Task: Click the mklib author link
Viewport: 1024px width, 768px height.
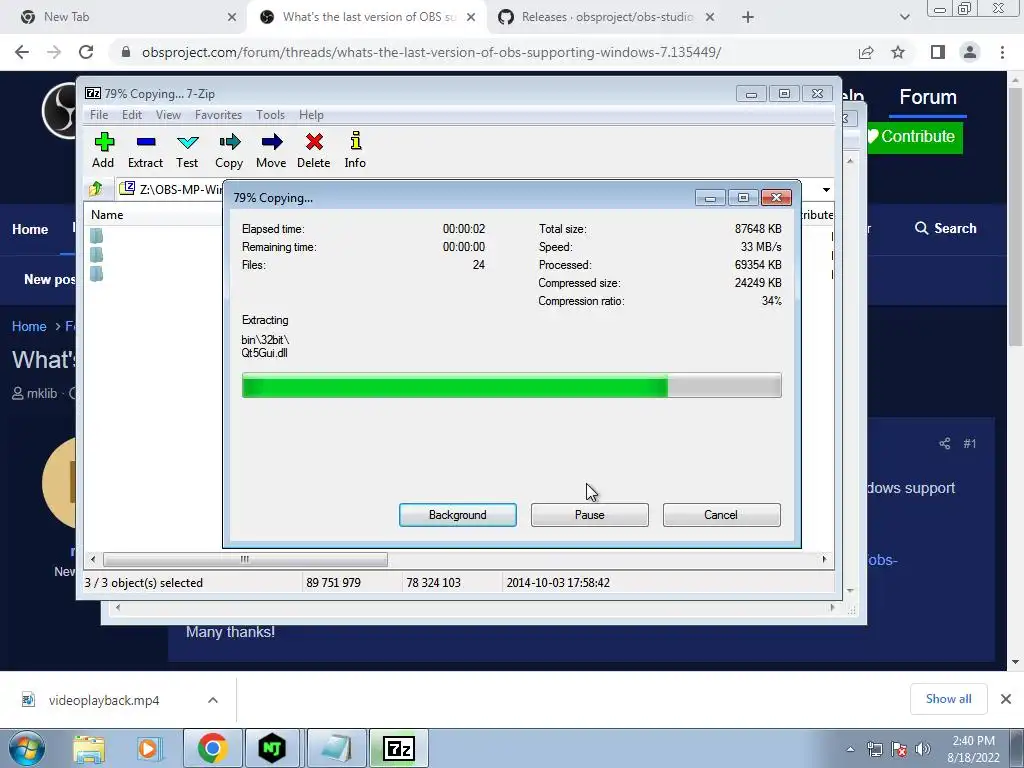Action: [x=42, y=394]
